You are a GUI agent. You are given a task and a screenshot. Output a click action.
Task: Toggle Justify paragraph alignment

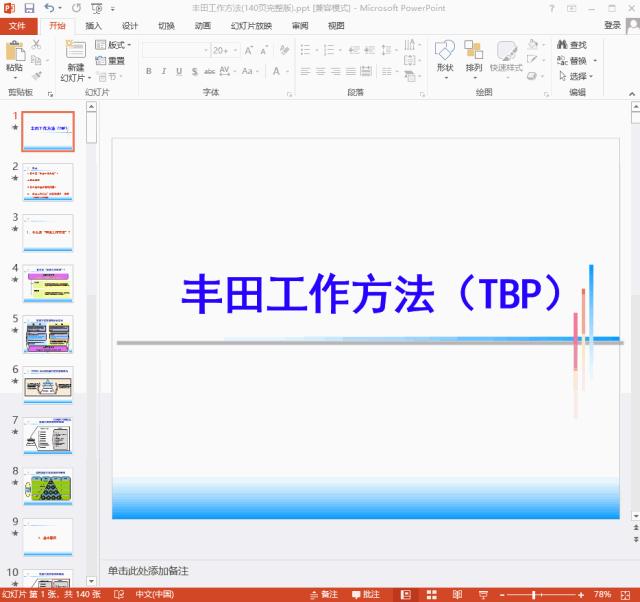click(351, 72)
